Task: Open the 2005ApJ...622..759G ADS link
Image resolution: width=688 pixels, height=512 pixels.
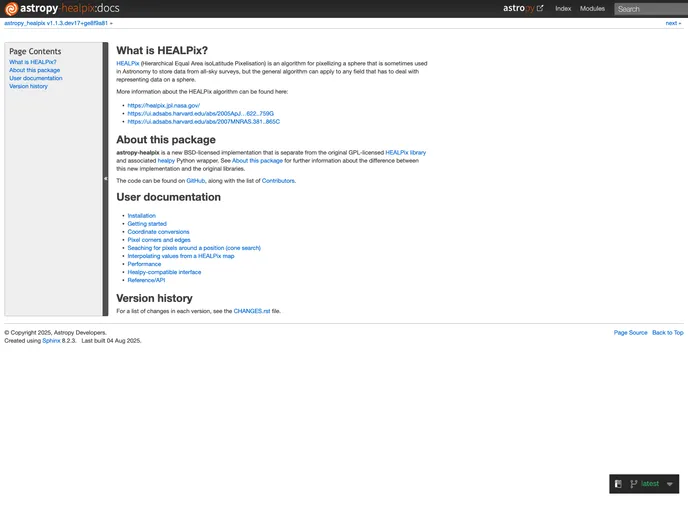Action: [201, 114]
